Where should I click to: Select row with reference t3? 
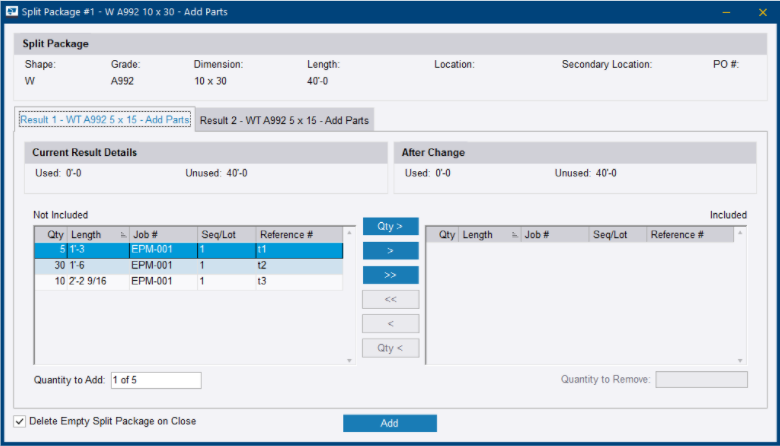(x=188, y=282)
